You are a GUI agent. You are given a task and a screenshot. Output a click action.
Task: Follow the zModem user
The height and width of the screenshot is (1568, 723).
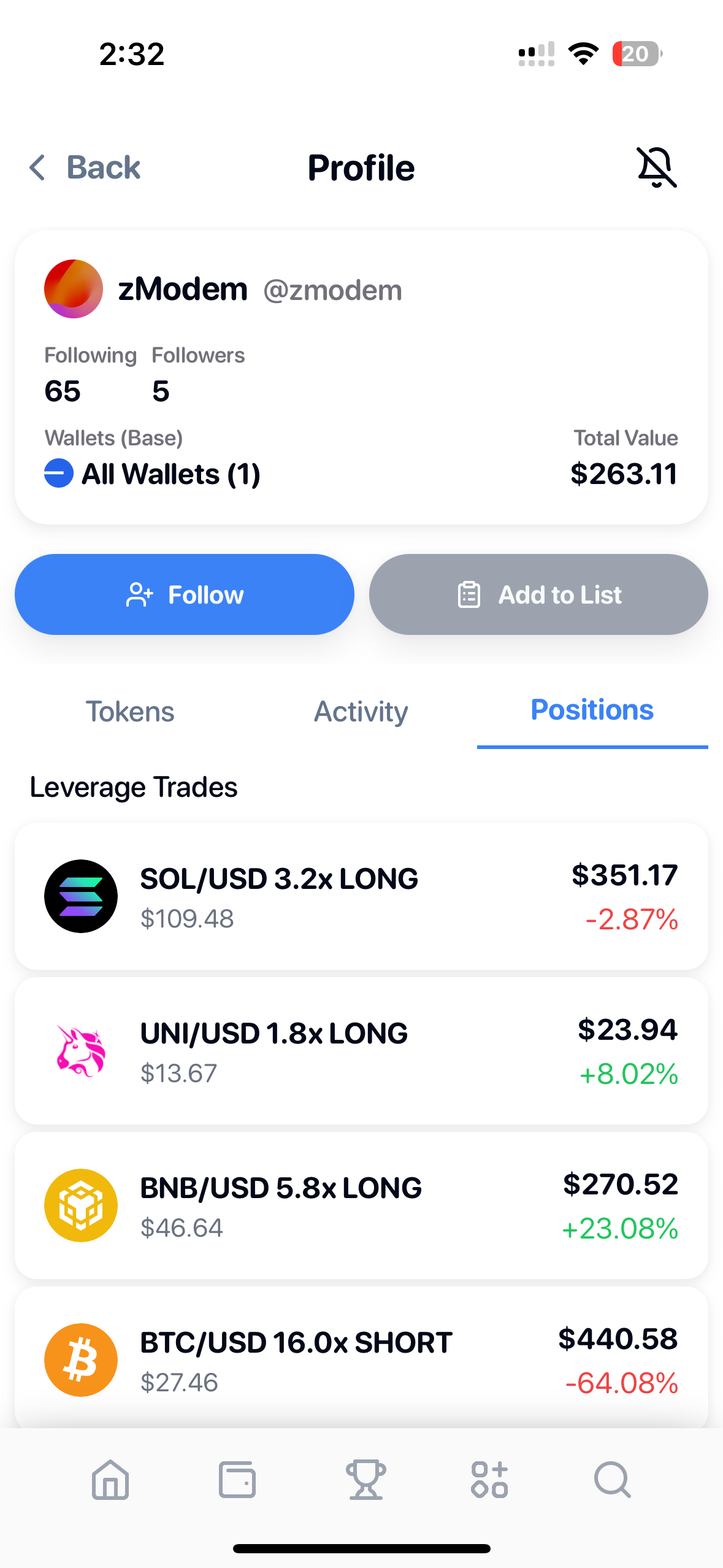(185, 594)
